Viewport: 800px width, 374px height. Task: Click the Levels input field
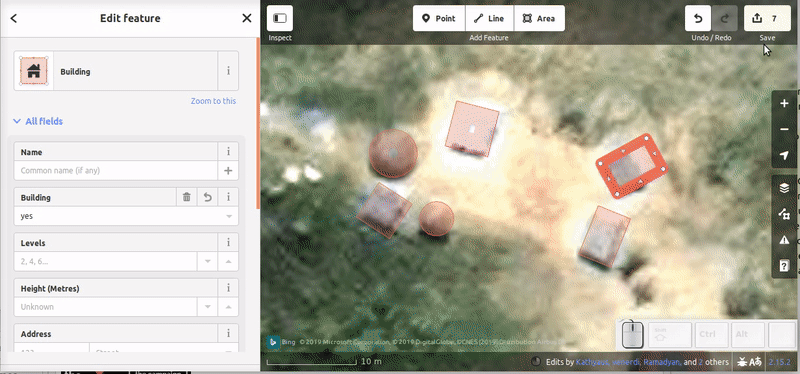(106, 261)
